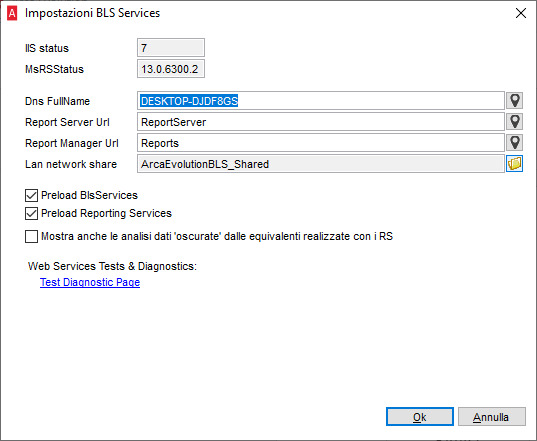Click the 'MsRSStatus' label
The image size is (537, 441).
[54, 69]
